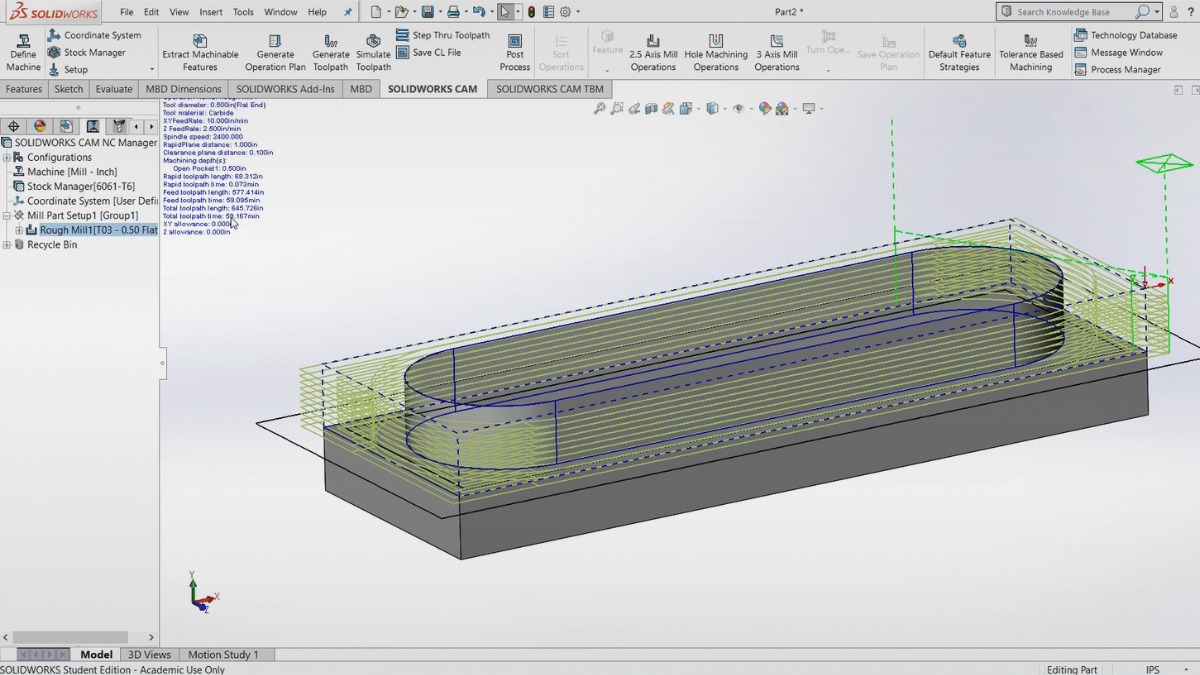Click the New document icon
The width and height of the screenshot is (1200, 675).
coord(375,12)
